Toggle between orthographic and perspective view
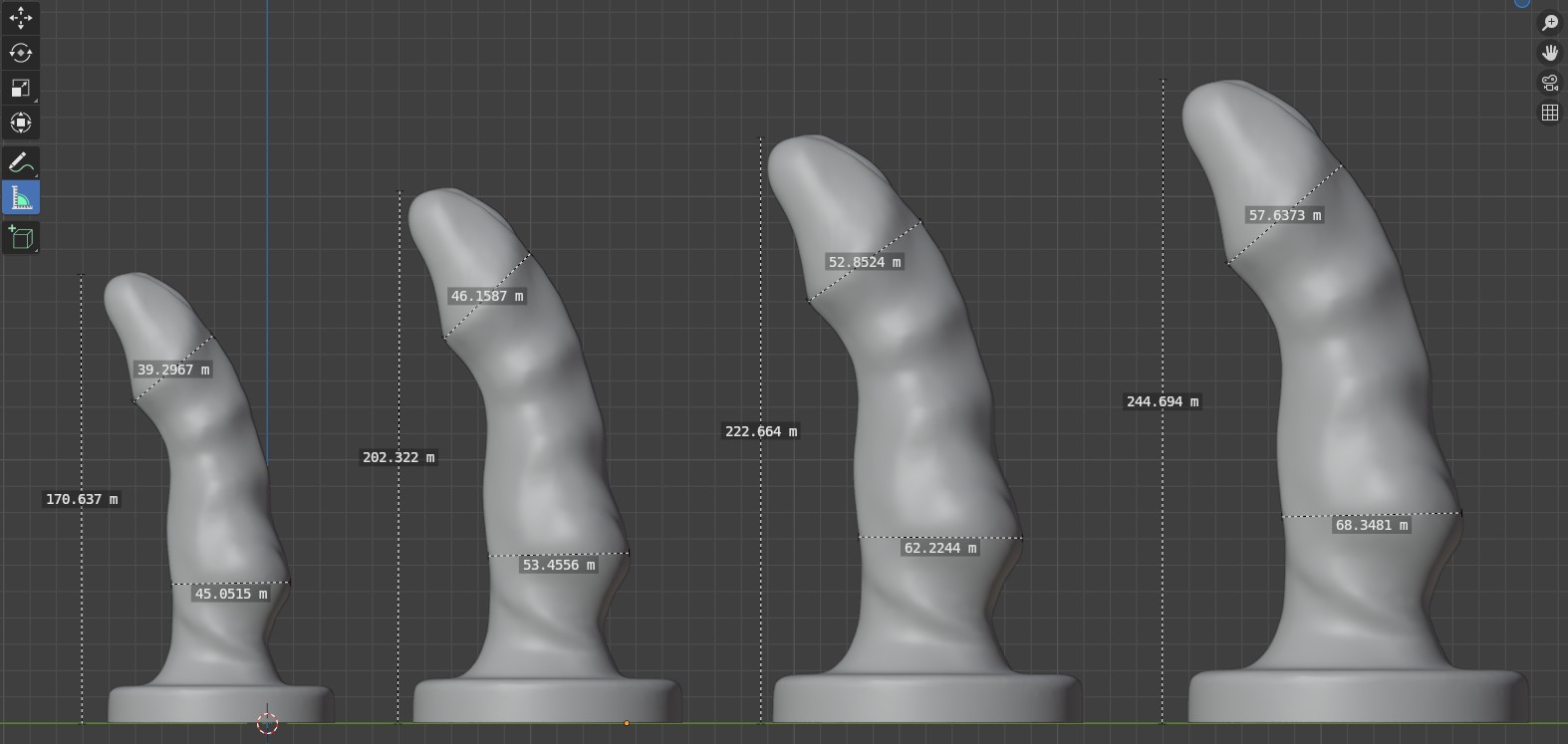 pyautogui.click(x=1549, y=113)
